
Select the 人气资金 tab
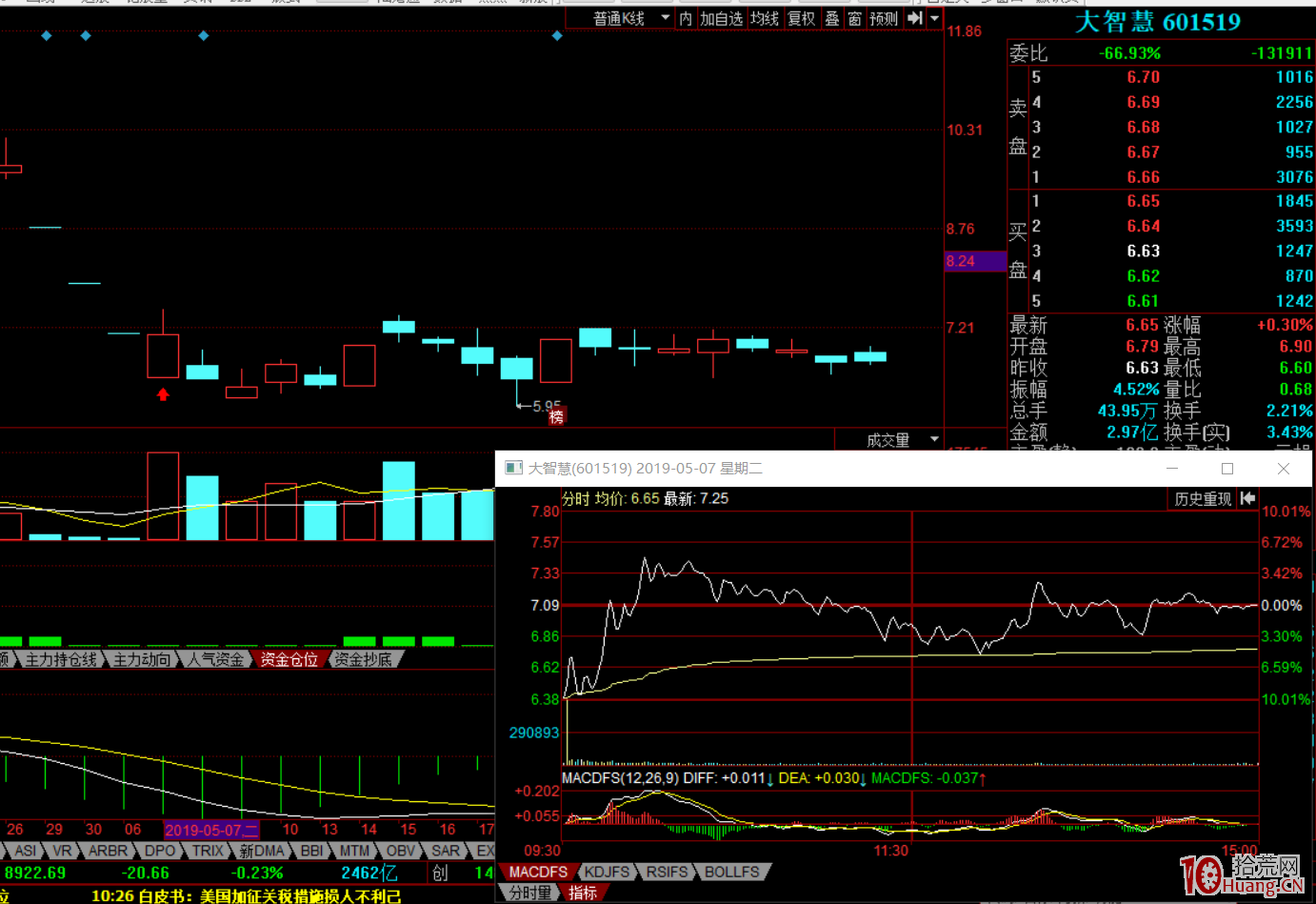click(215, 659)
